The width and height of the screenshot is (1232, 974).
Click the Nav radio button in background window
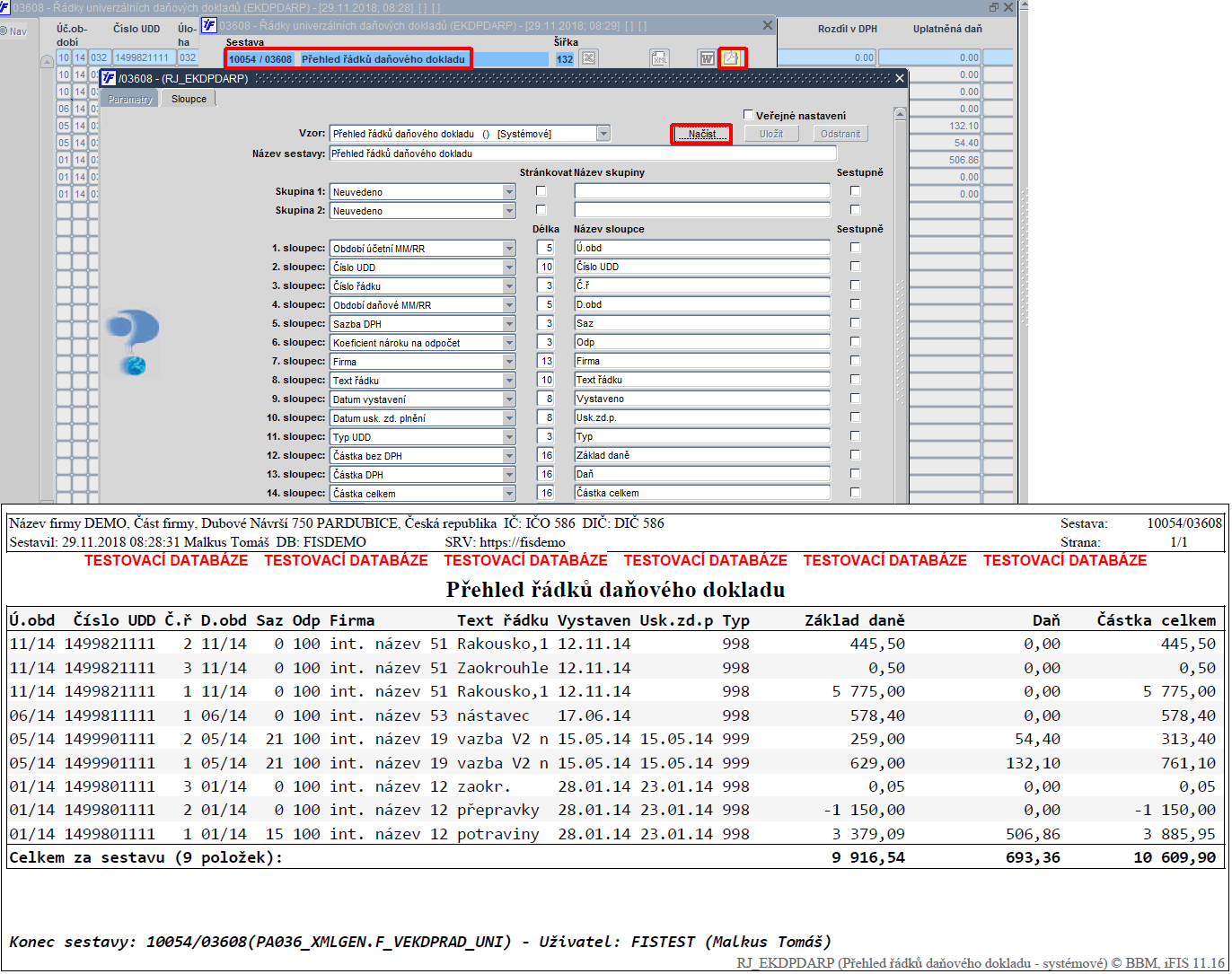[x=4, y=31]
